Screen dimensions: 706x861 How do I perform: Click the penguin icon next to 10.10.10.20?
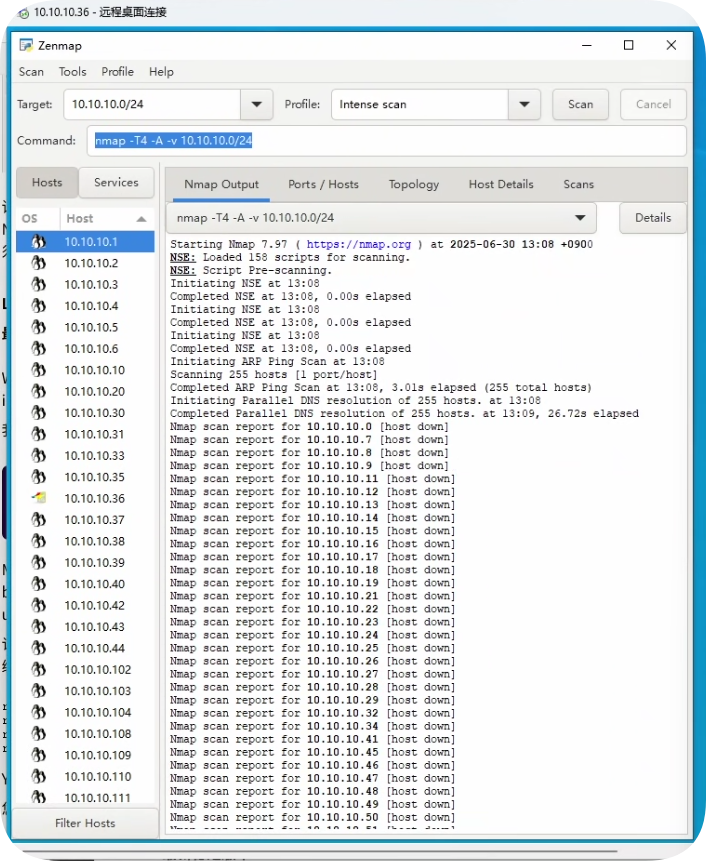pos(38,392)
